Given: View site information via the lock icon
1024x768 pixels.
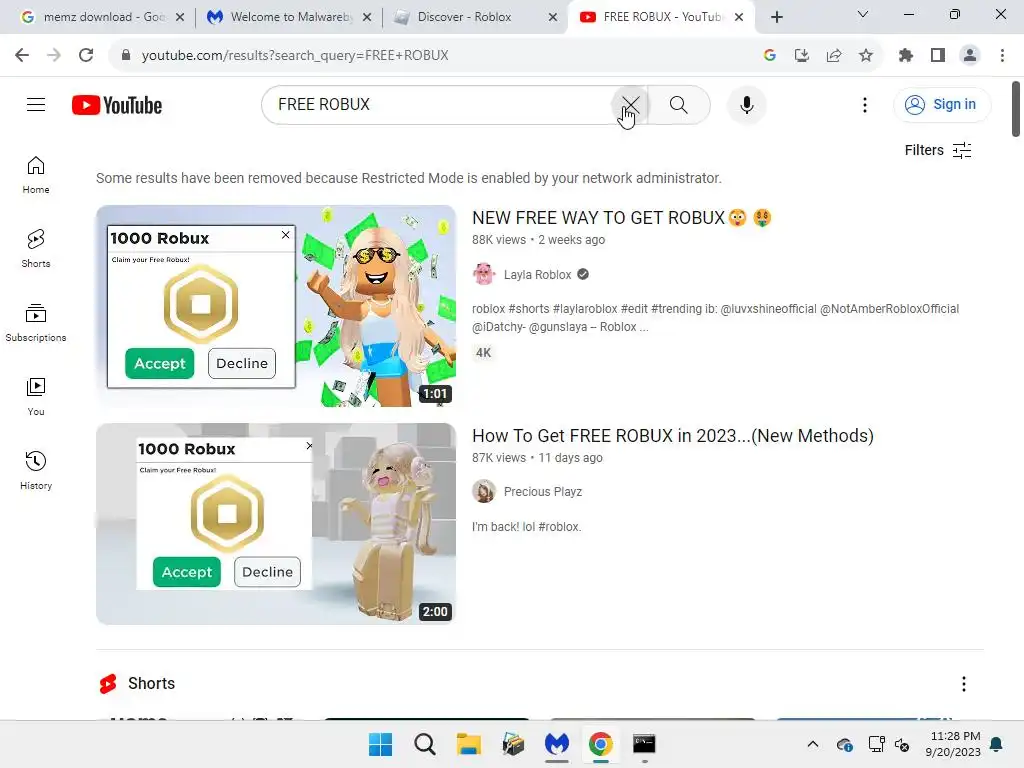Looking at the screenshot, I should pyautogui.click(x=126, y=56).
